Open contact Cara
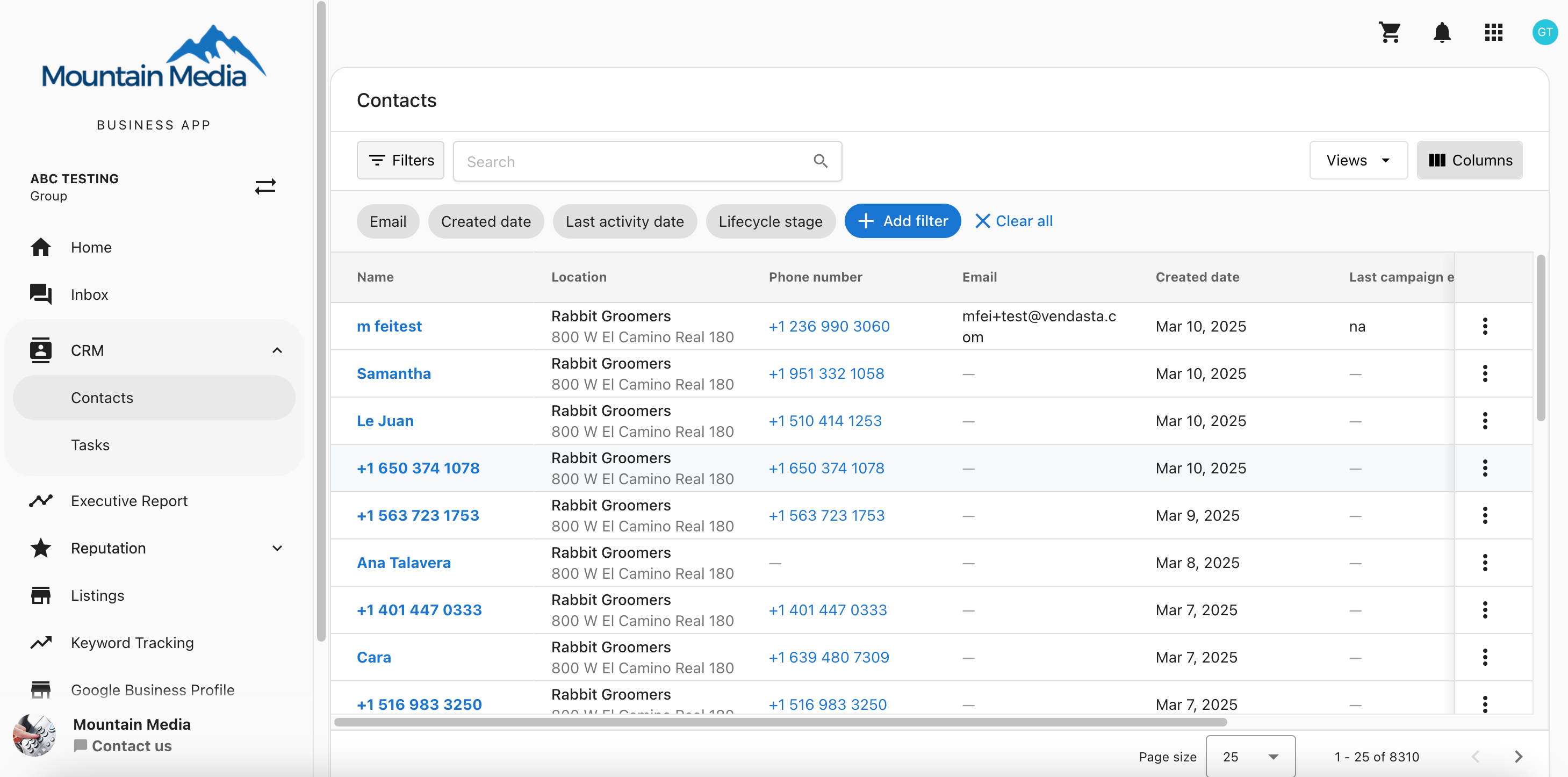 [374, 657]
